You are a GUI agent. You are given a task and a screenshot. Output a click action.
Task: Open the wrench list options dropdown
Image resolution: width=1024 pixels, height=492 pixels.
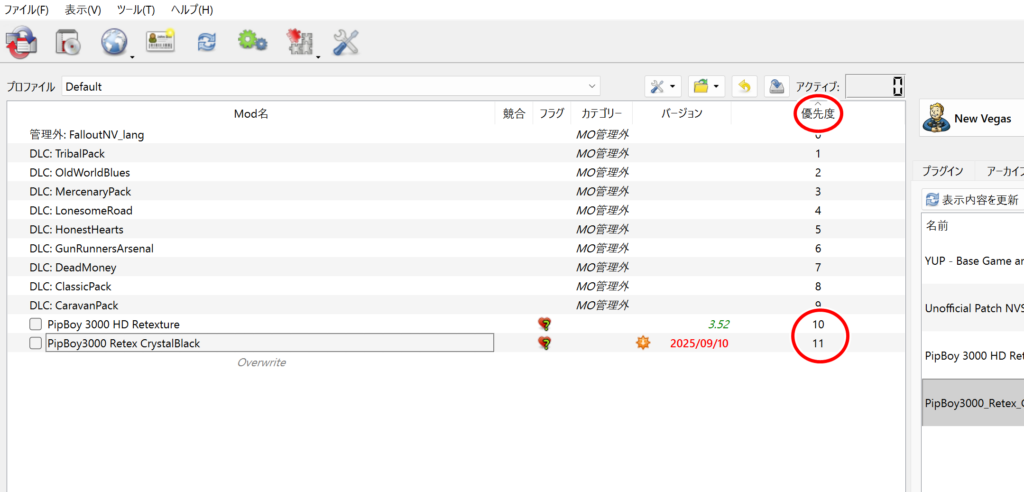[663, 87]
